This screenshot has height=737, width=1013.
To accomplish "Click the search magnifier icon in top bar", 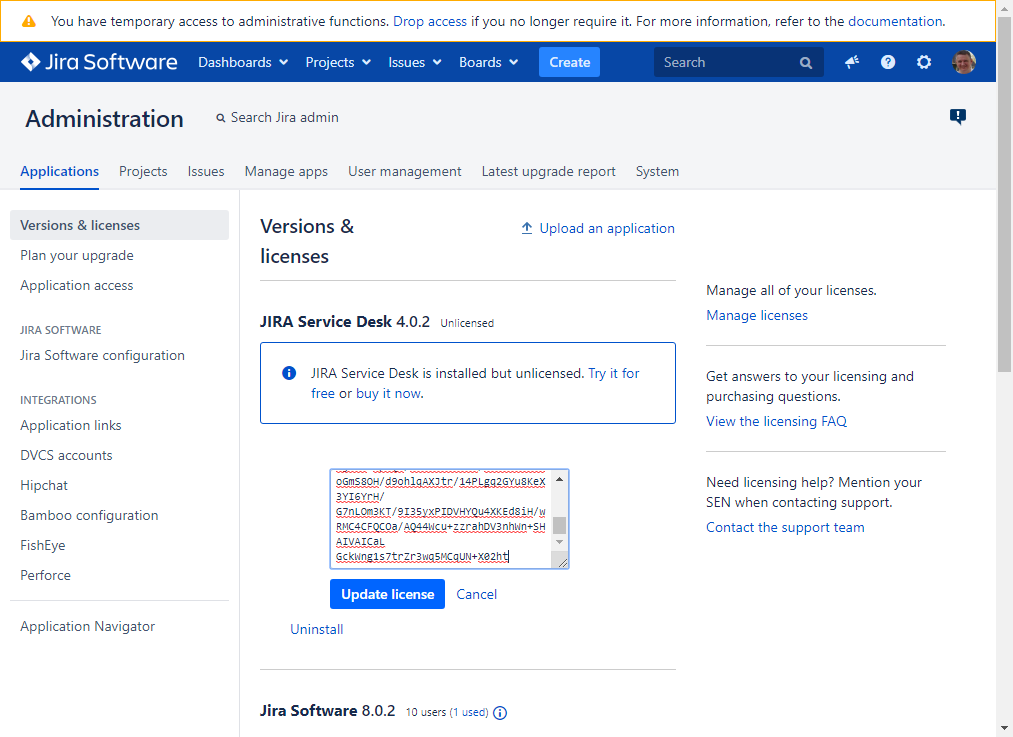I will [x=806, y=63].
